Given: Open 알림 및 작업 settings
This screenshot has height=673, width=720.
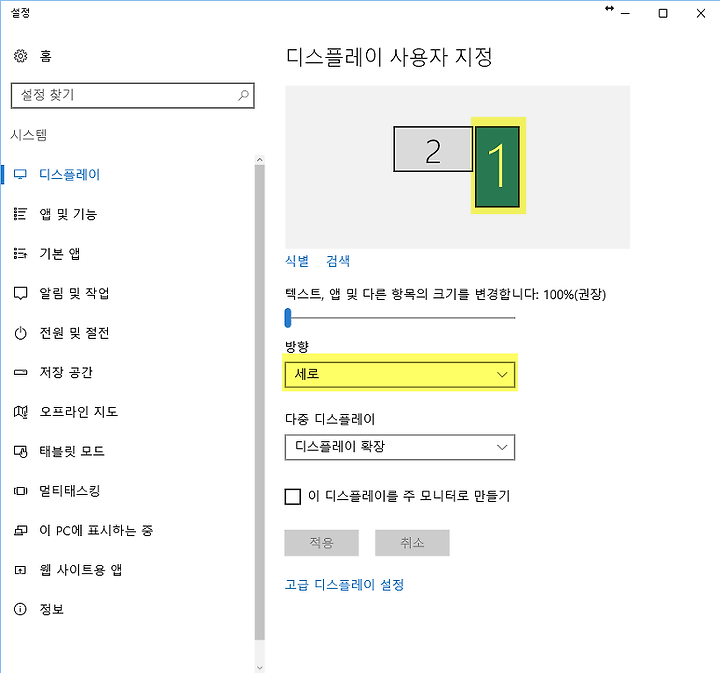Looking at the screenshot, I should [x=74, y=293].
